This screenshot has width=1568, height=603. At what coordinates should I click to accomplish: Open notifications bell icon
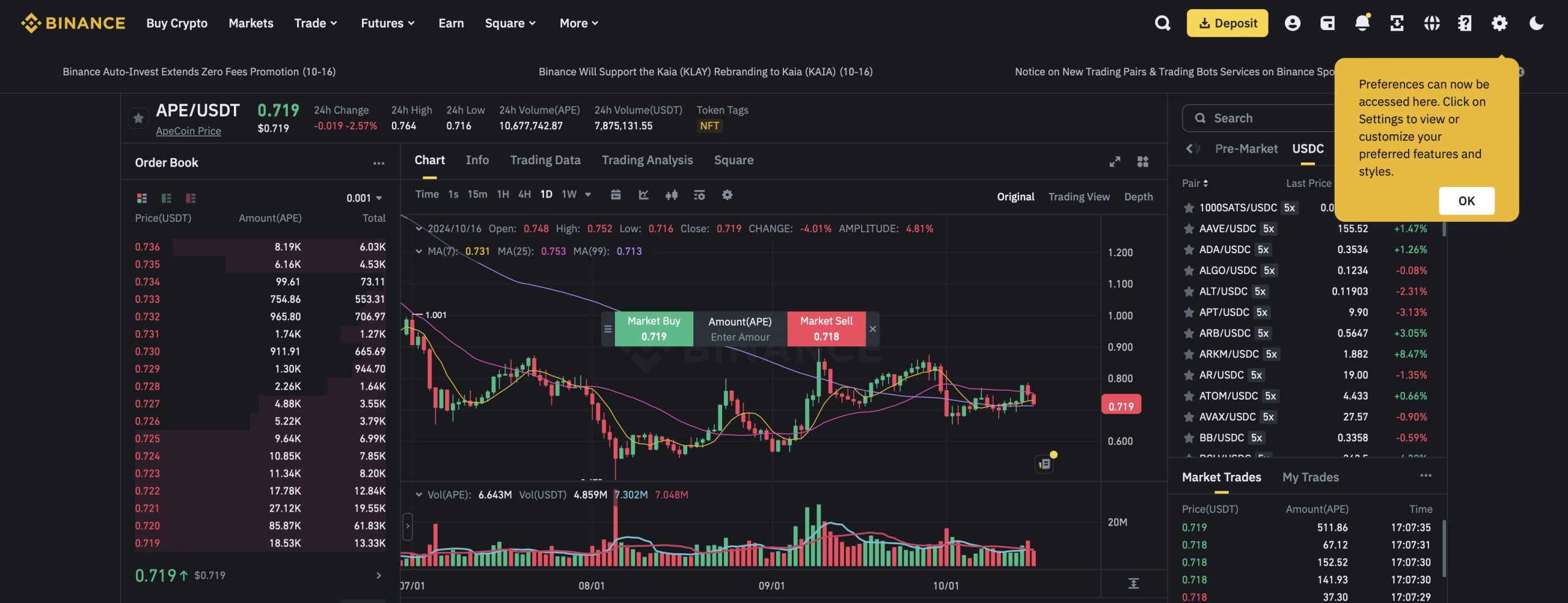[1362, 23]
